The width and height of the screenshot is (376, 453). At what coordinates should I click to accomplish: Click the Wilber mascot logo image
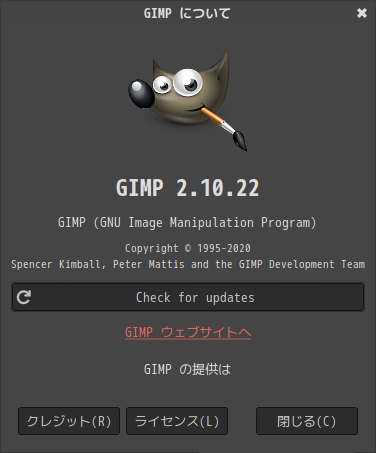[188, 100]
